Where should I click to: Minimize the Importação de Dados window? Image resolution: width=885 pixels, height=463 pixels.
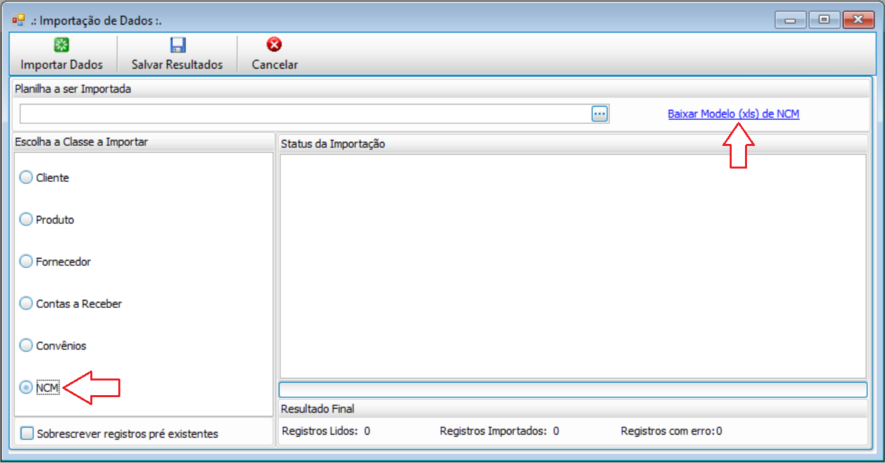(x=790, y=20)
